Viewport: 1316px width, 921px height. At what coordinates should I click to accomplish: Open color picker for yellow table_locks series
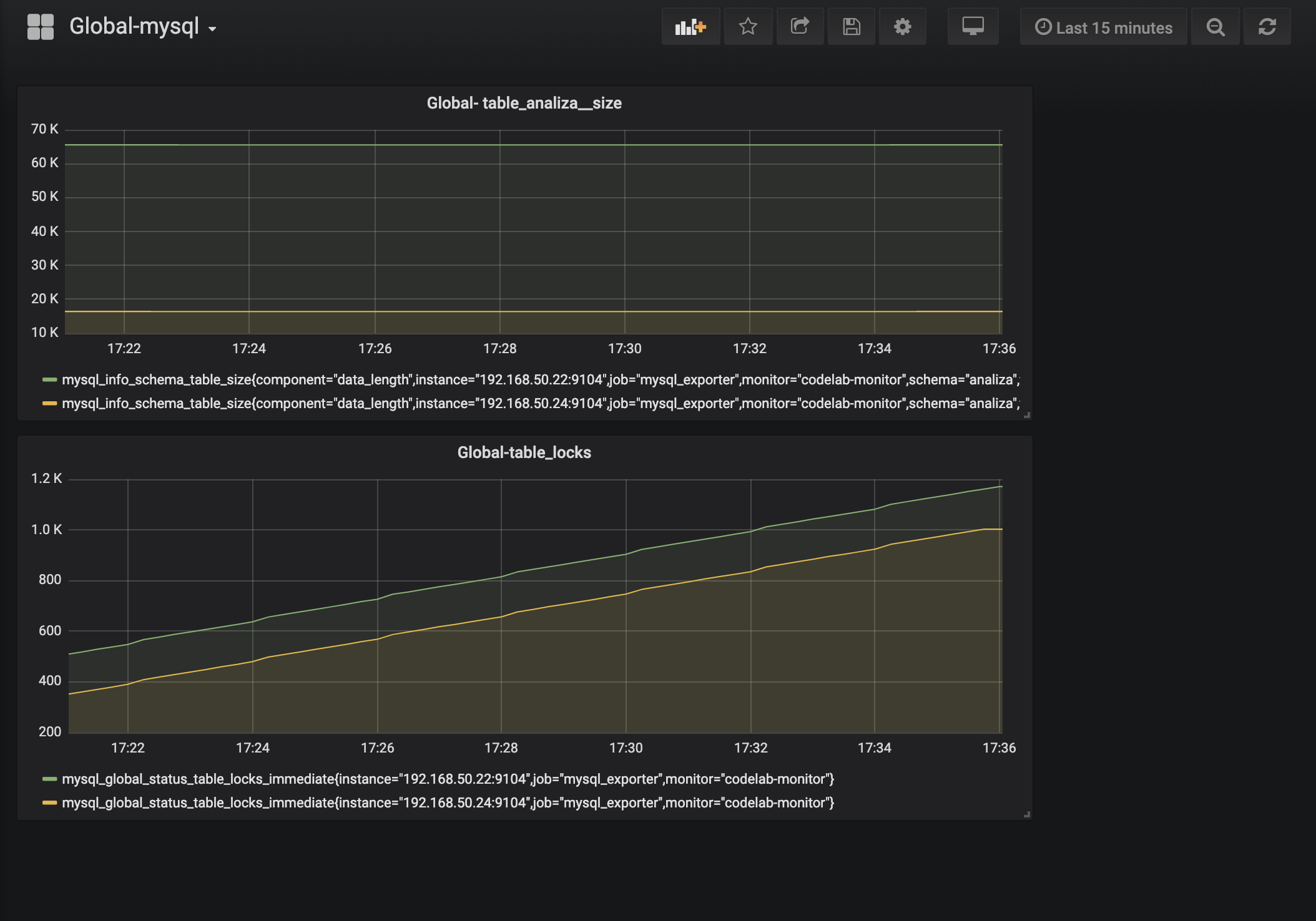50,802
